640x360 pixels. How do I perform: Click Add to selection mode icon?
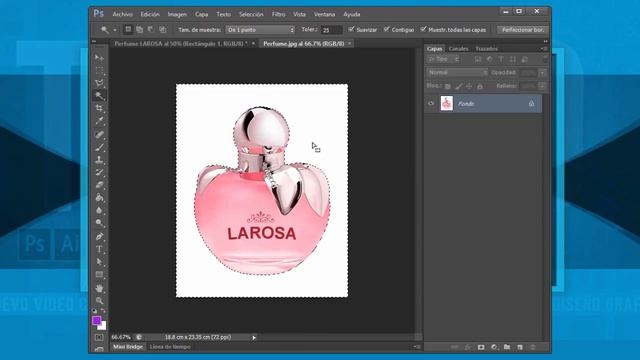coord(140,29)
